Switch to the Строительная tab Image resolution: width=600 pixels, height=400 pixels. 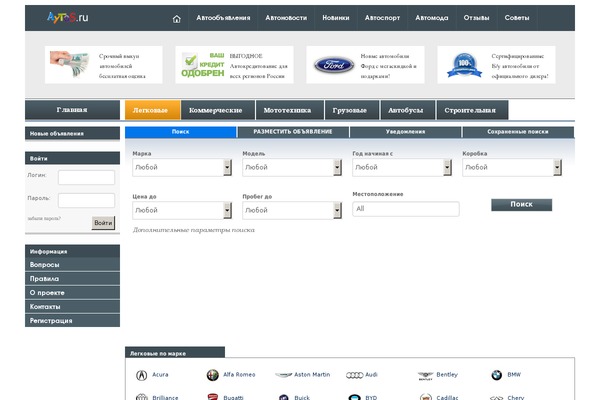(x=472, y=110)
